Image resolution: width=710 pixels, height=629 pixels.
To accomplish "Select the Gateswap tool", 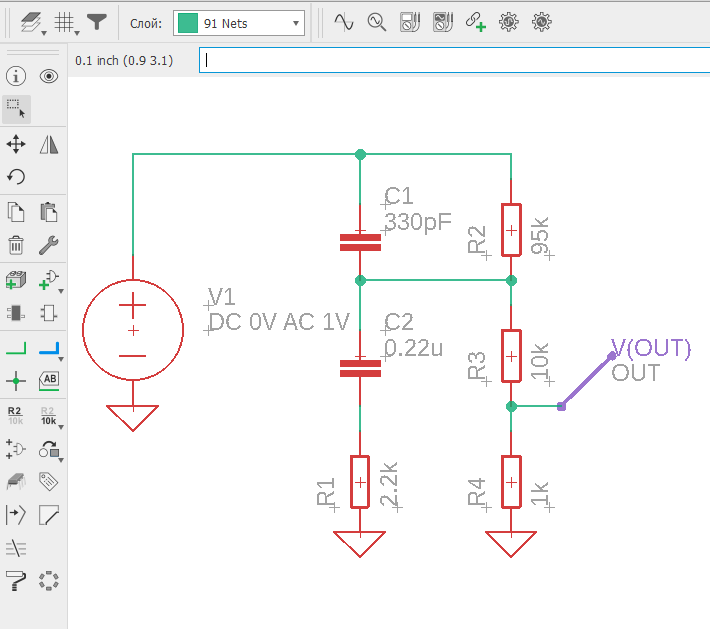I will click(x=16, y=449).
